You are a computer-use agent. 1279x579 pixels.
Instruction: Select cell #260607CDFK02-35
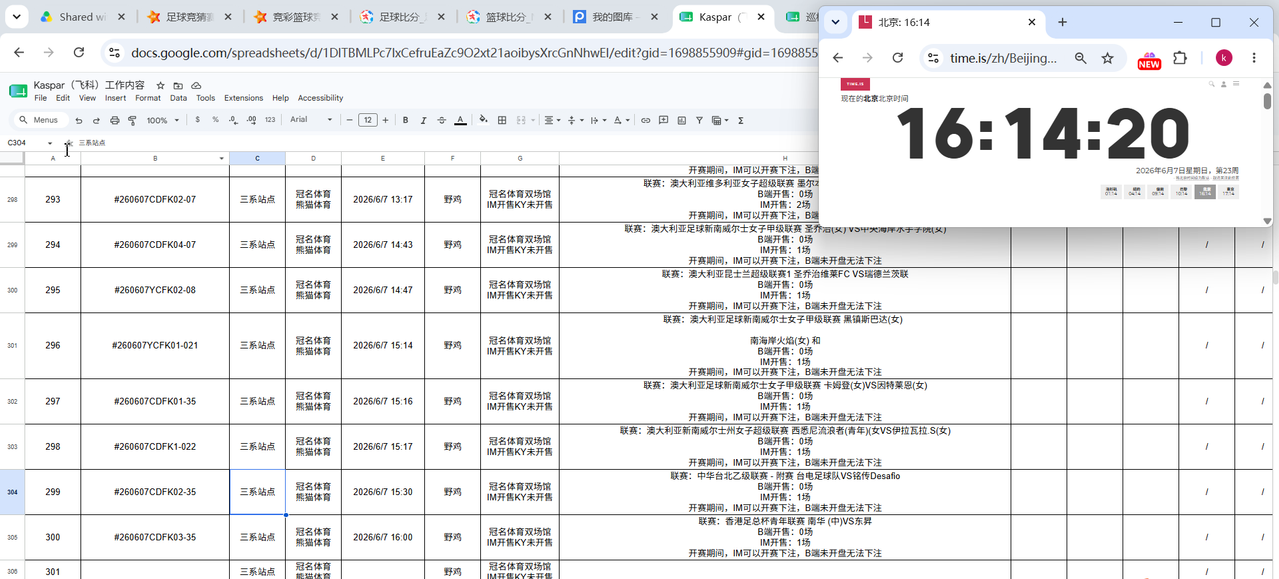point(155,492)
